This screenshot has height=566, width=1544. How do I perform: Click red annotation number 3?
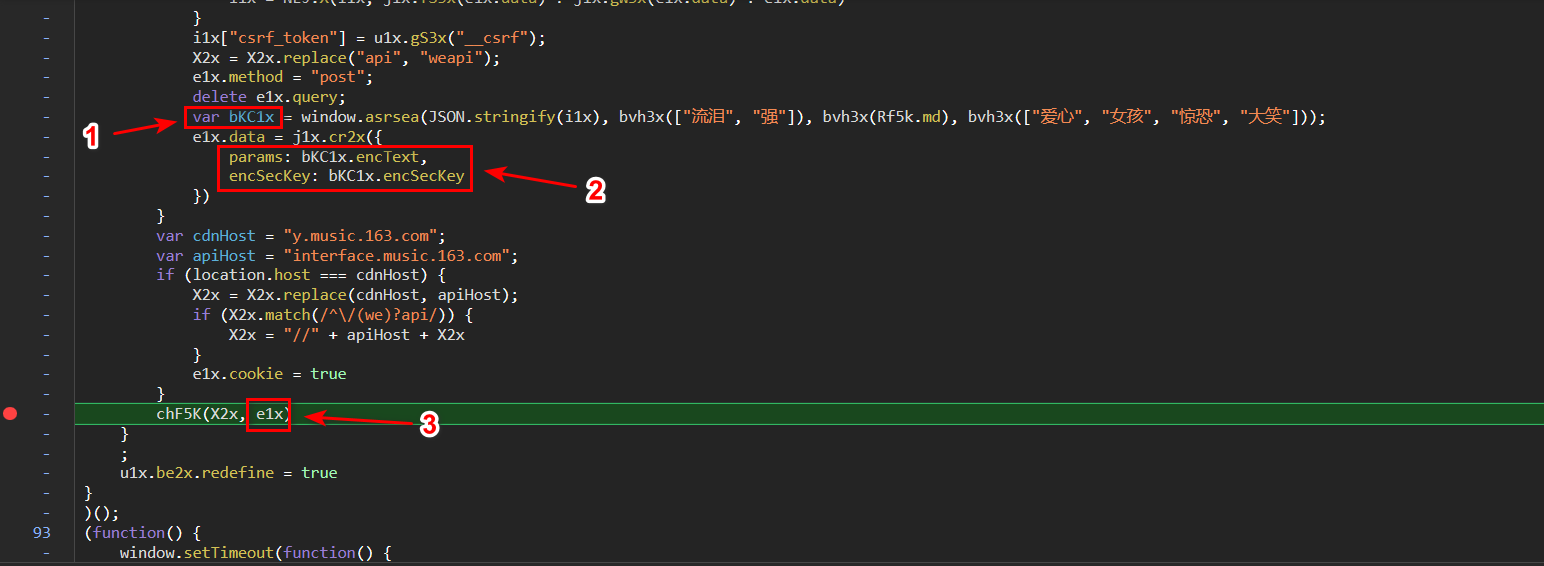pyautogui.click(x=428, y=424)
